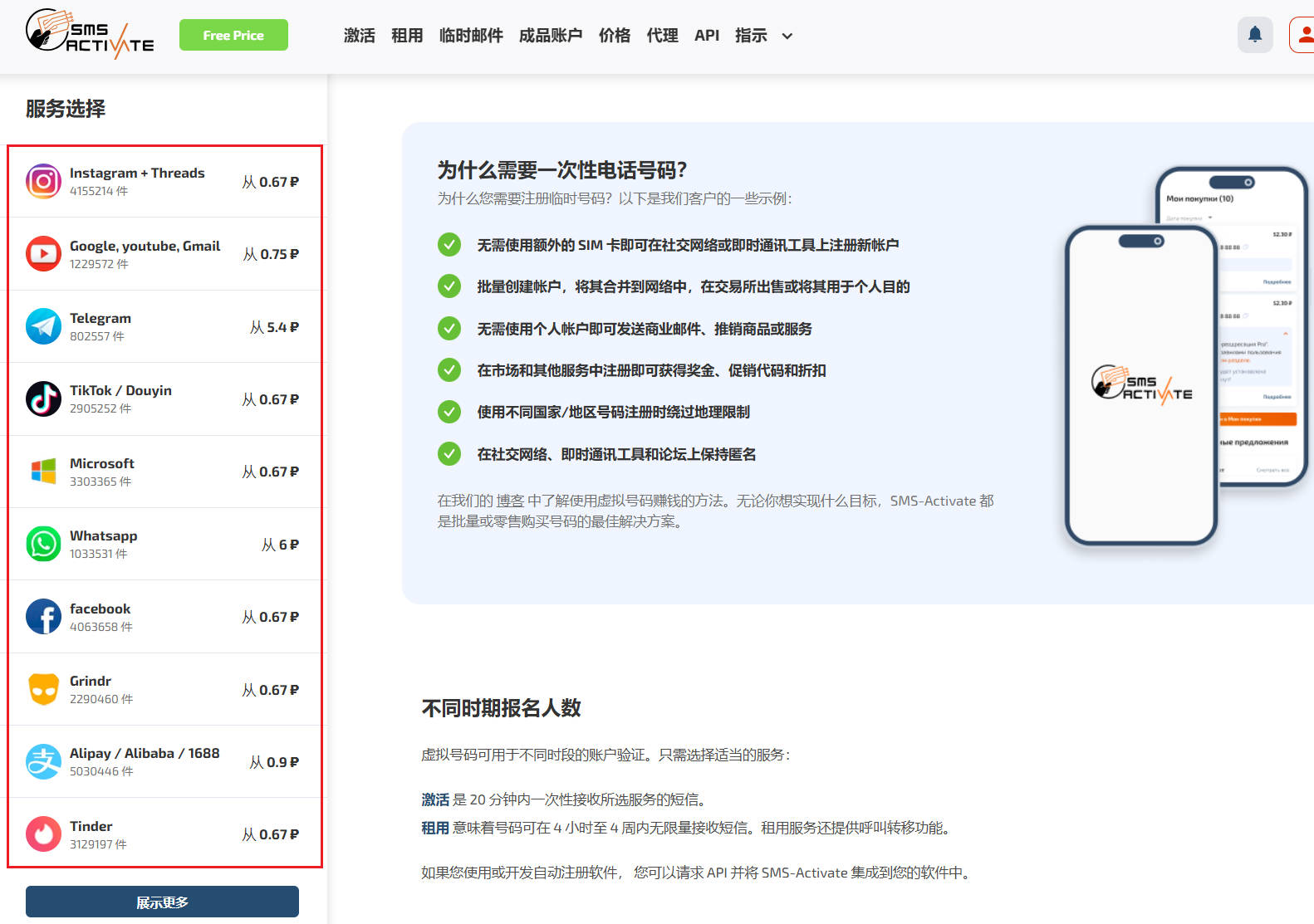
Task: Open the 成品账户 menu item
Action: coord(551,36)
